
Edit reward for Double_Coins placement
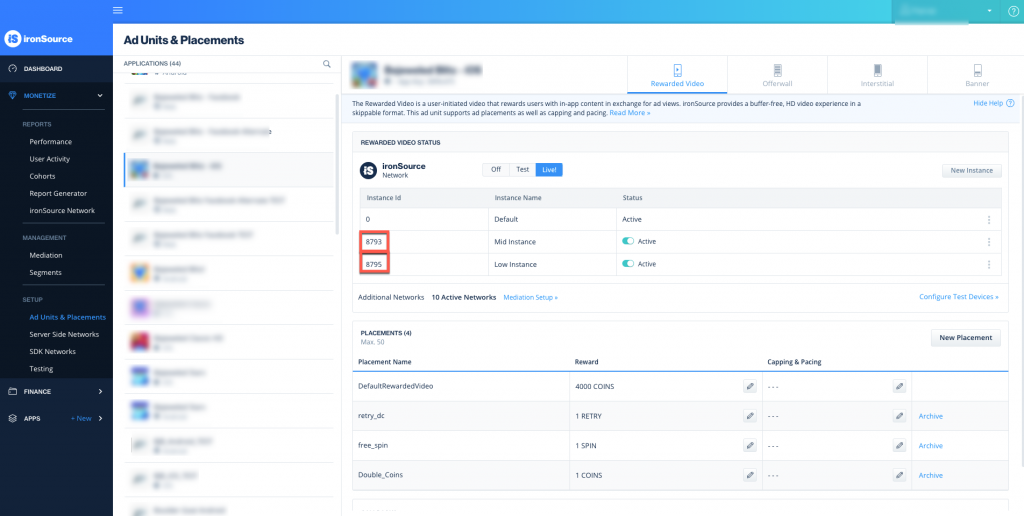[750, 475]
